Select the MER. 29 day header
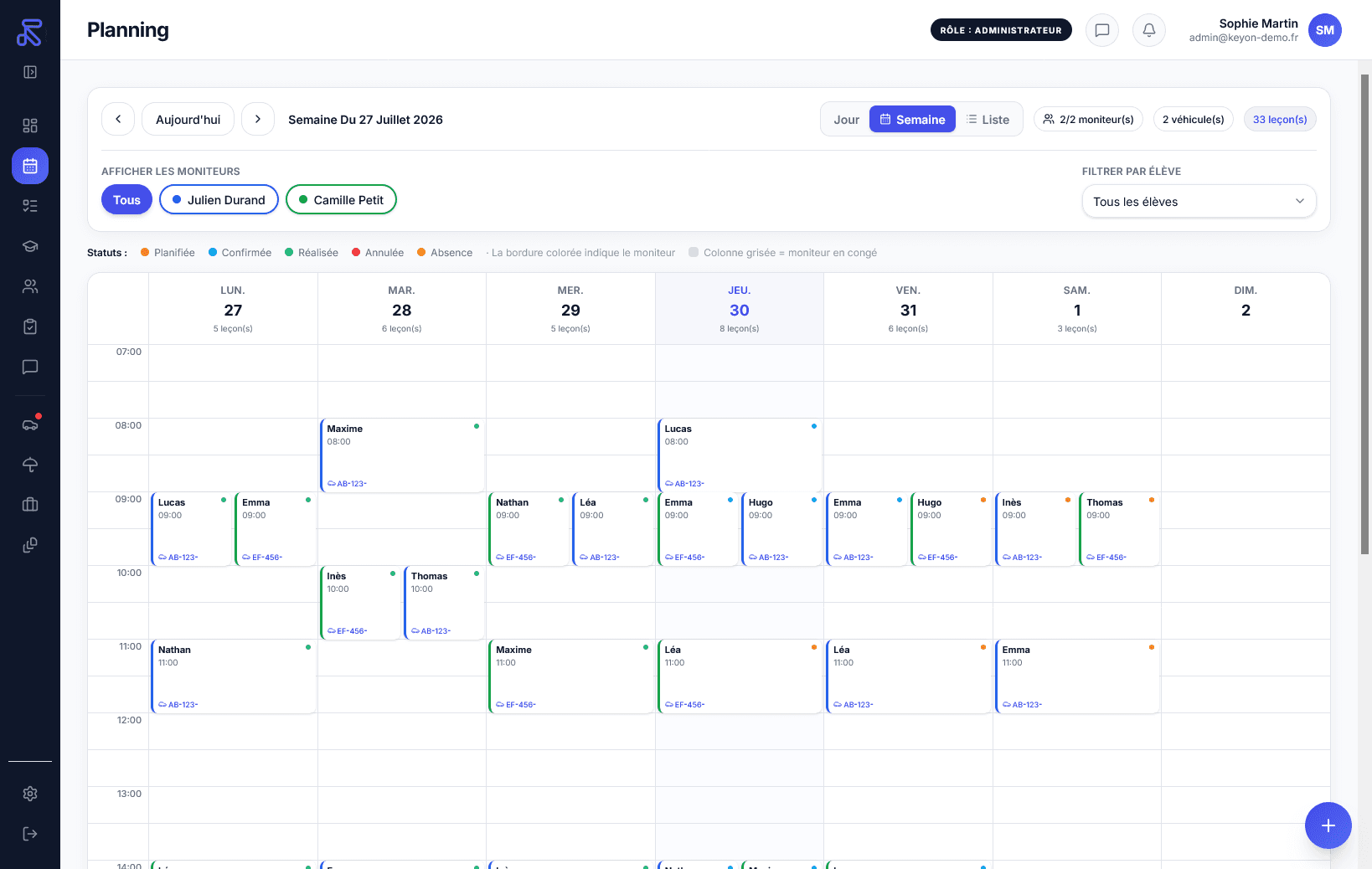The height and width of the screenshot is (869, 1372). 570,309
